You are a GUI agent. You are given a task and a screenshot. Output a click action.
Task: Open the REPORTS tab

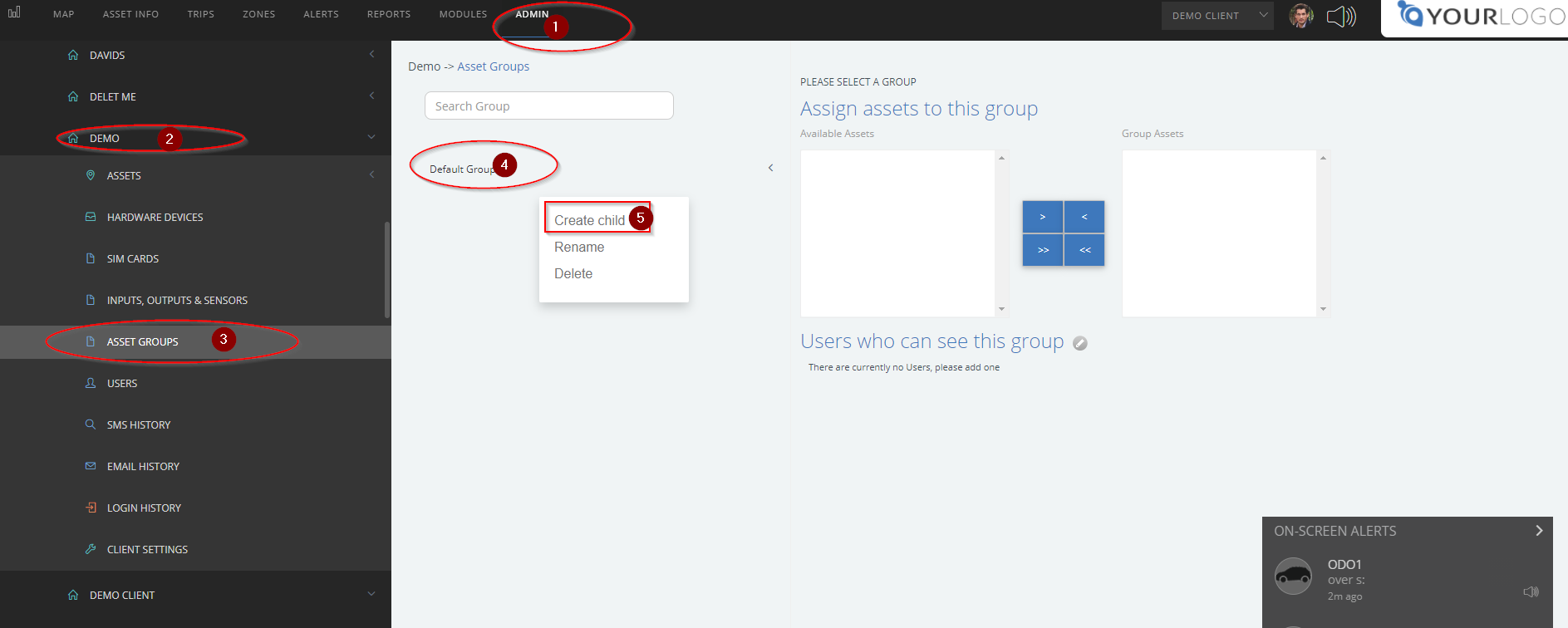389,14
